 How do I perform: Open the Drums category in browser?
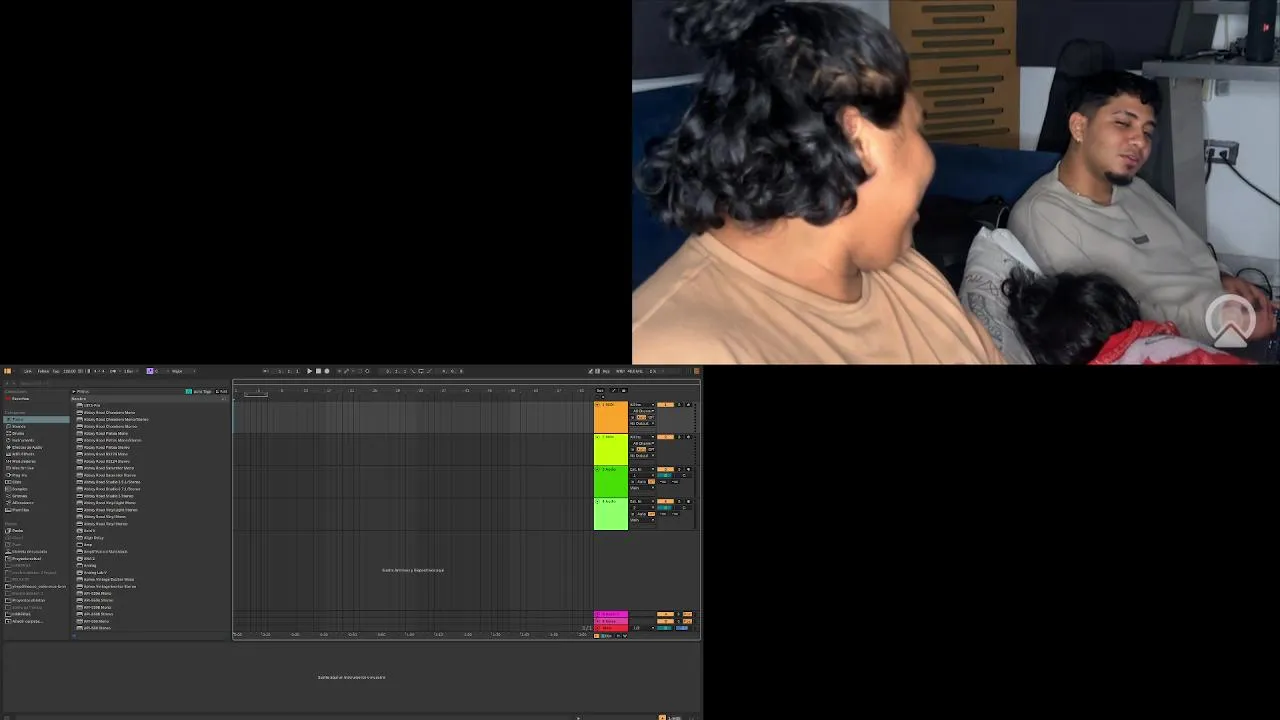37,433
